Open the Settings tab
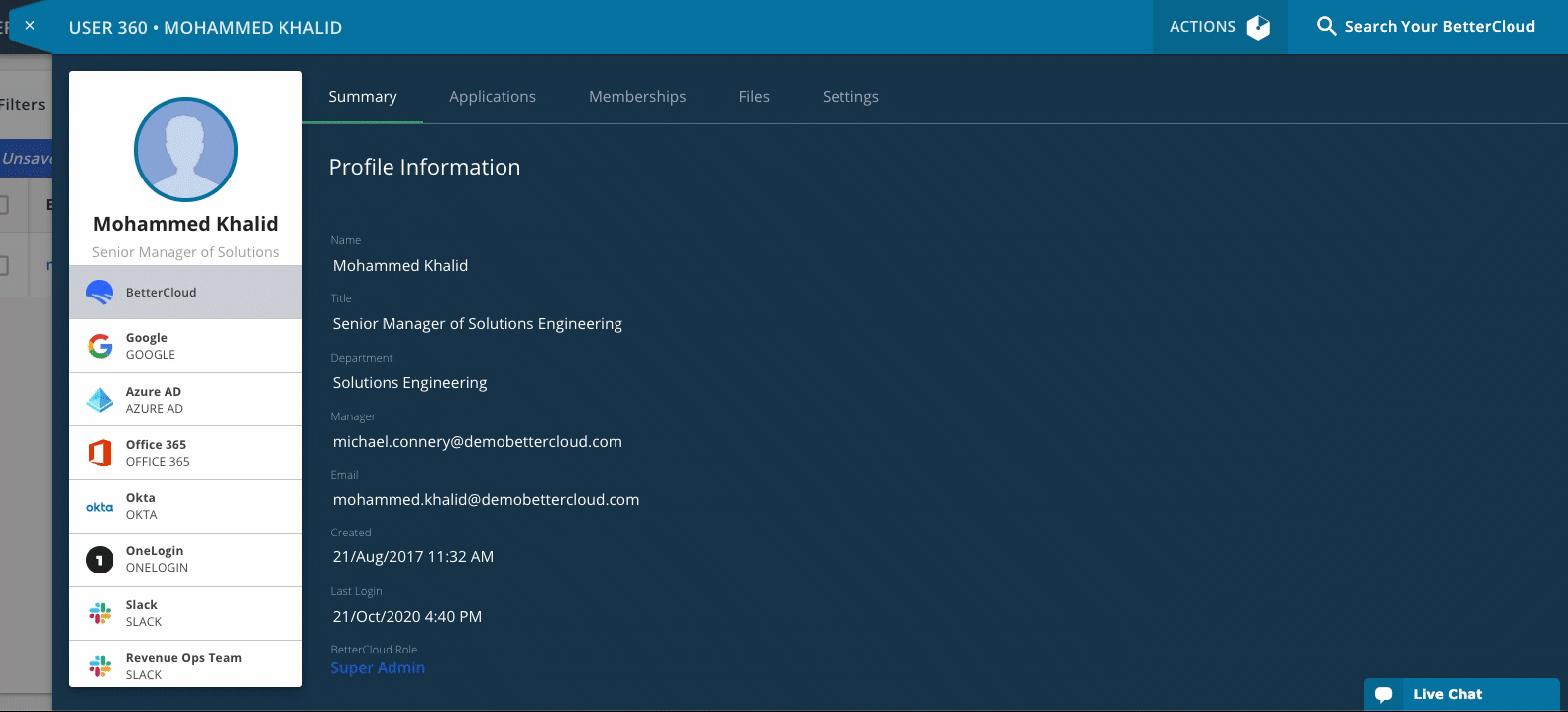 click(850, 97)
